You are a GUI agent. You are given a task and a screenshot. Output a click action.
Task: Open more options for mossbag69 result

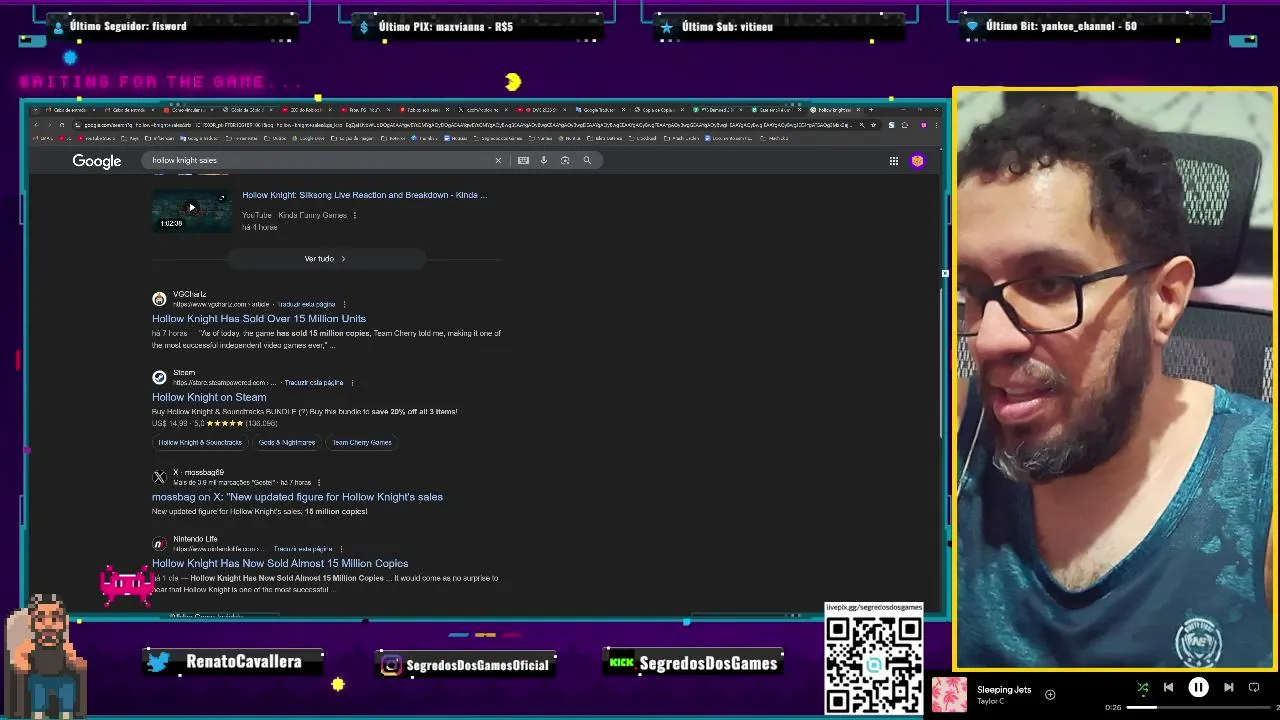(x=319, y=482)
